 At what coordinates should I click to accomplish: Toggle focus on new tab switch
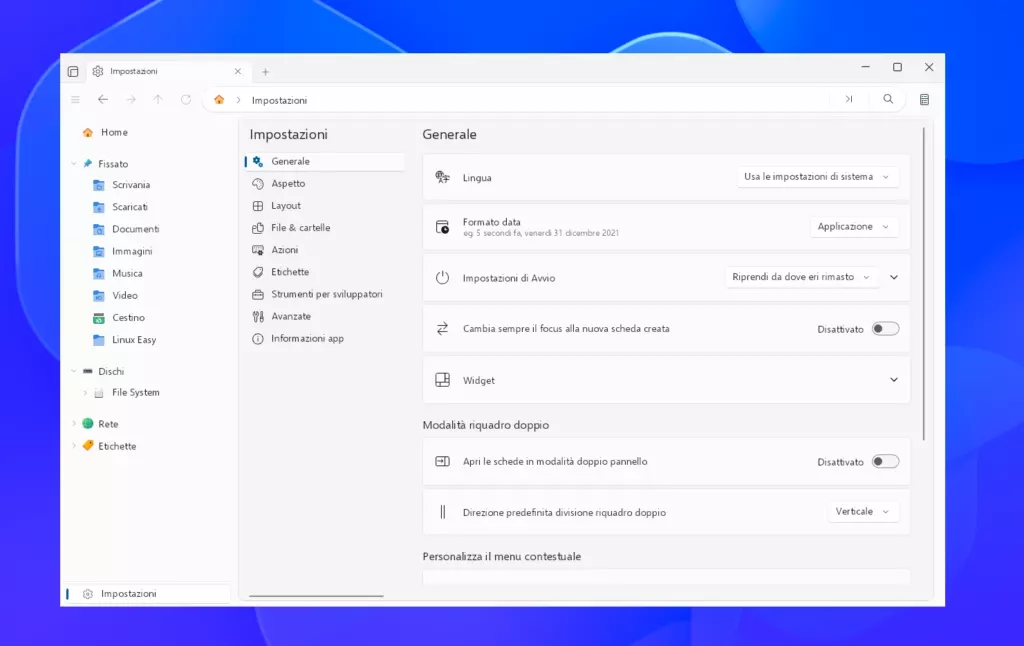click(x=886, y=329)
